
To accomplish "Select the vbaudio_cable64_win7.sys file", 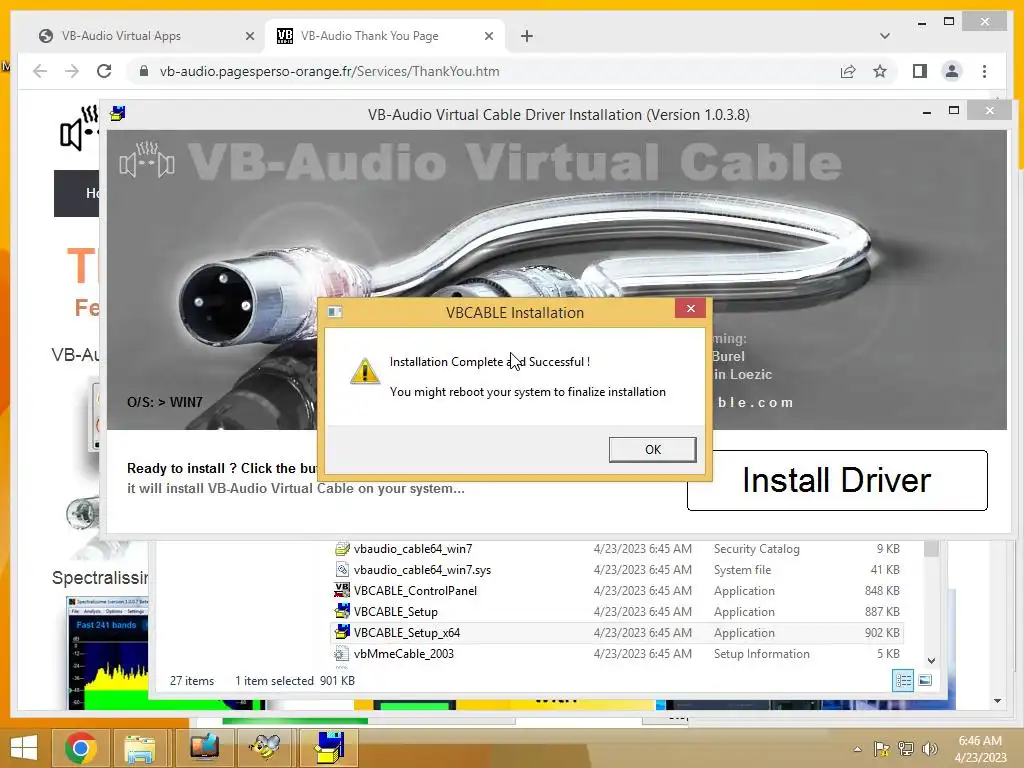I will [617, 569].
